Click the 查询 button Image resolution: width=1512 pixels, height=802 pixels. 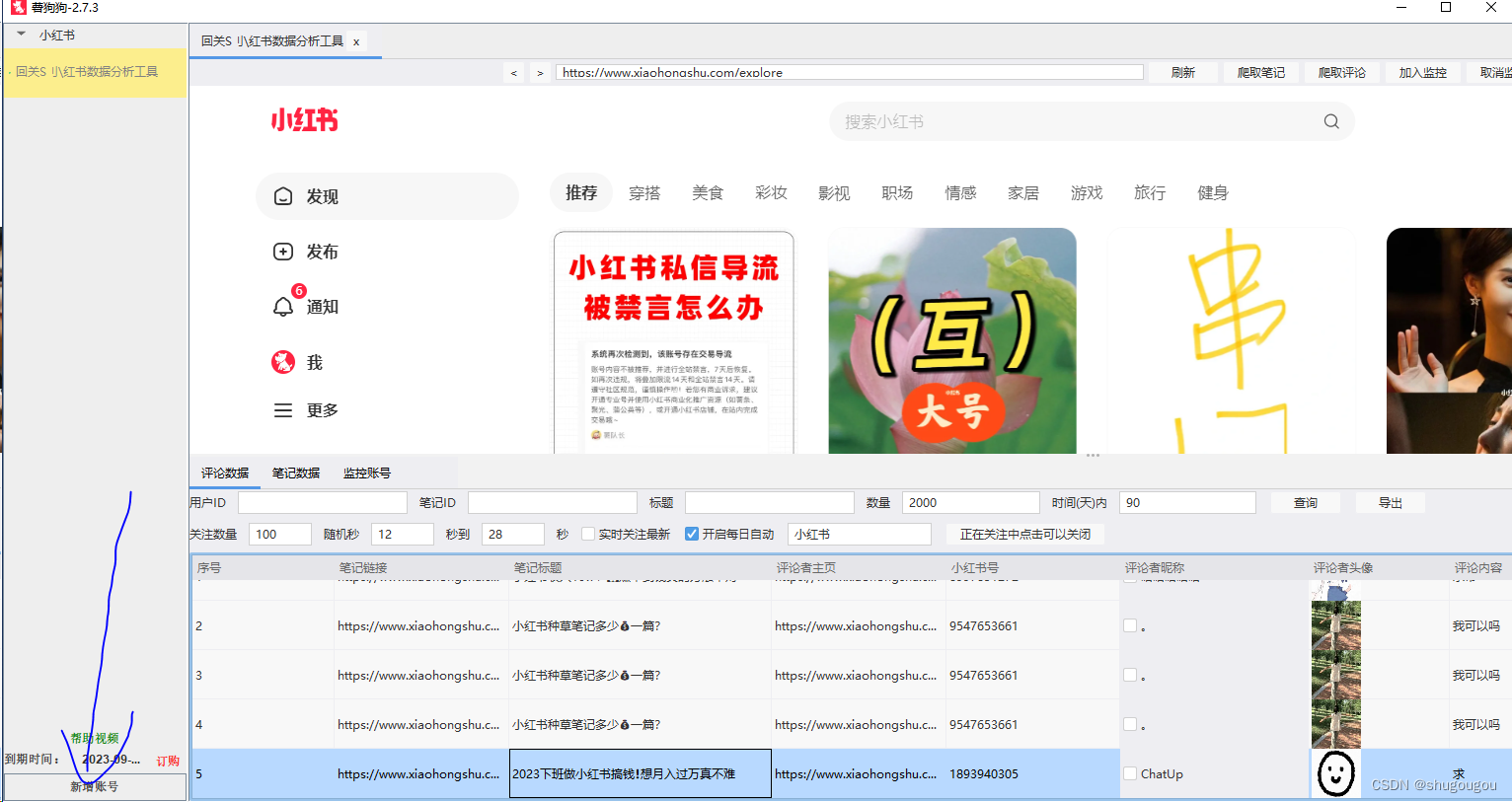(1306, 503)
